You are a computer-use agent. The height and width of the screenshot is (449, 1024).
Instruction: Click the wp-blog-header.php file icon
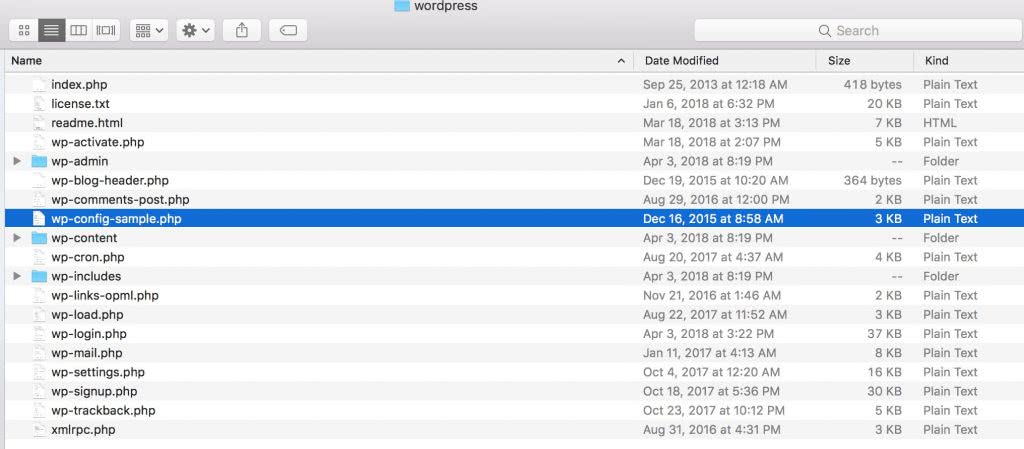tap(39, 180)
